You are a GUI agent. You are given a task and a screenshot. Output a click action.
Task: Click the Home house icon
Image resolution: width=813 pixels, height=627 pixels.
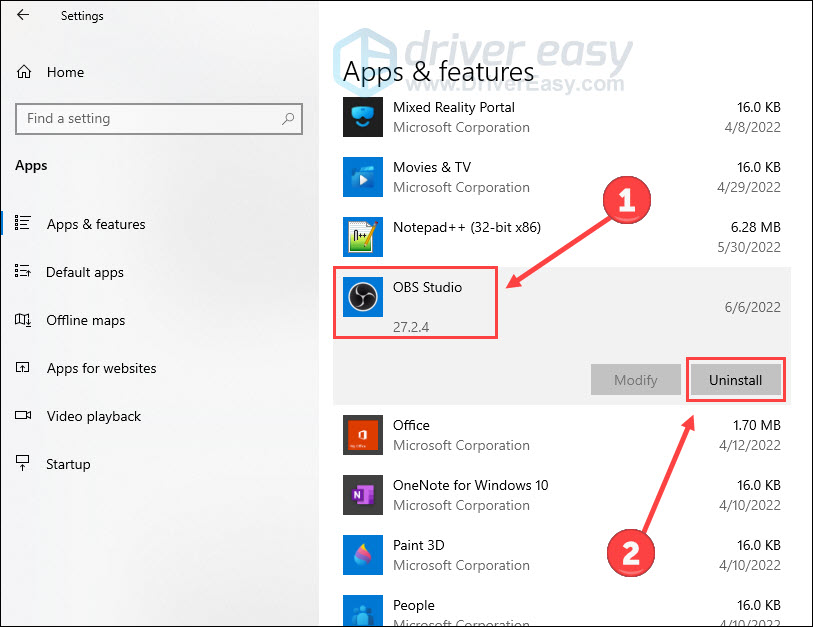pos(24,72)
